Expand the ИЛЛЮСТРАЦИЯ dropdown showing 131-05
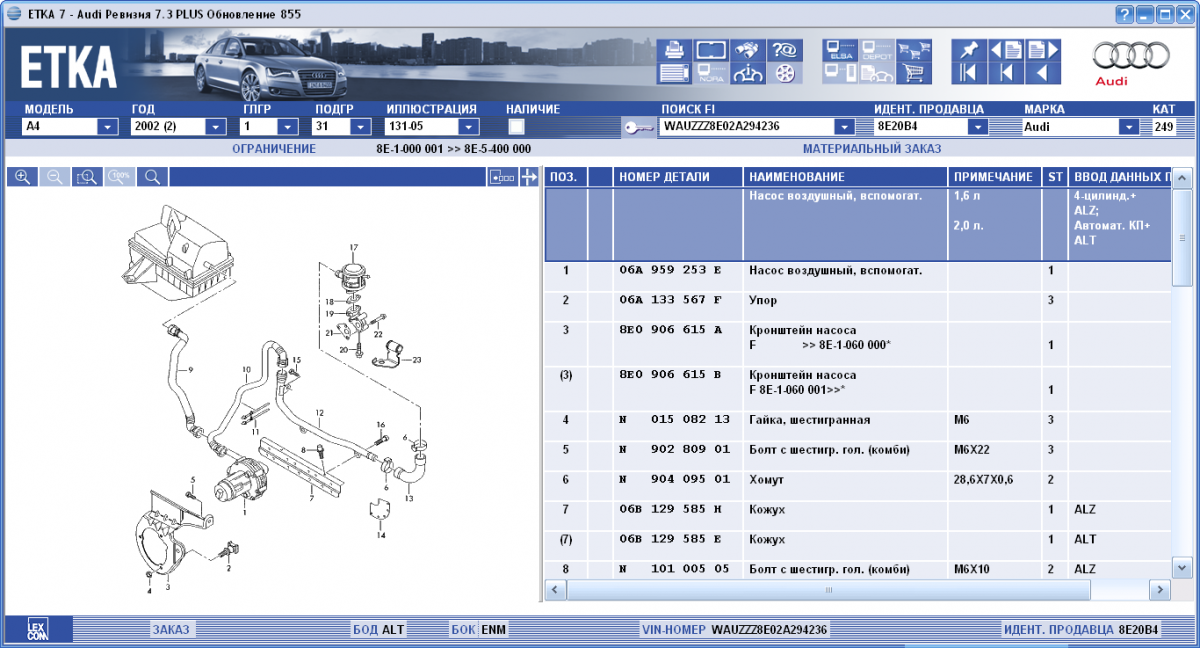This screenshot has width=1200, height=648. (468, 127)
